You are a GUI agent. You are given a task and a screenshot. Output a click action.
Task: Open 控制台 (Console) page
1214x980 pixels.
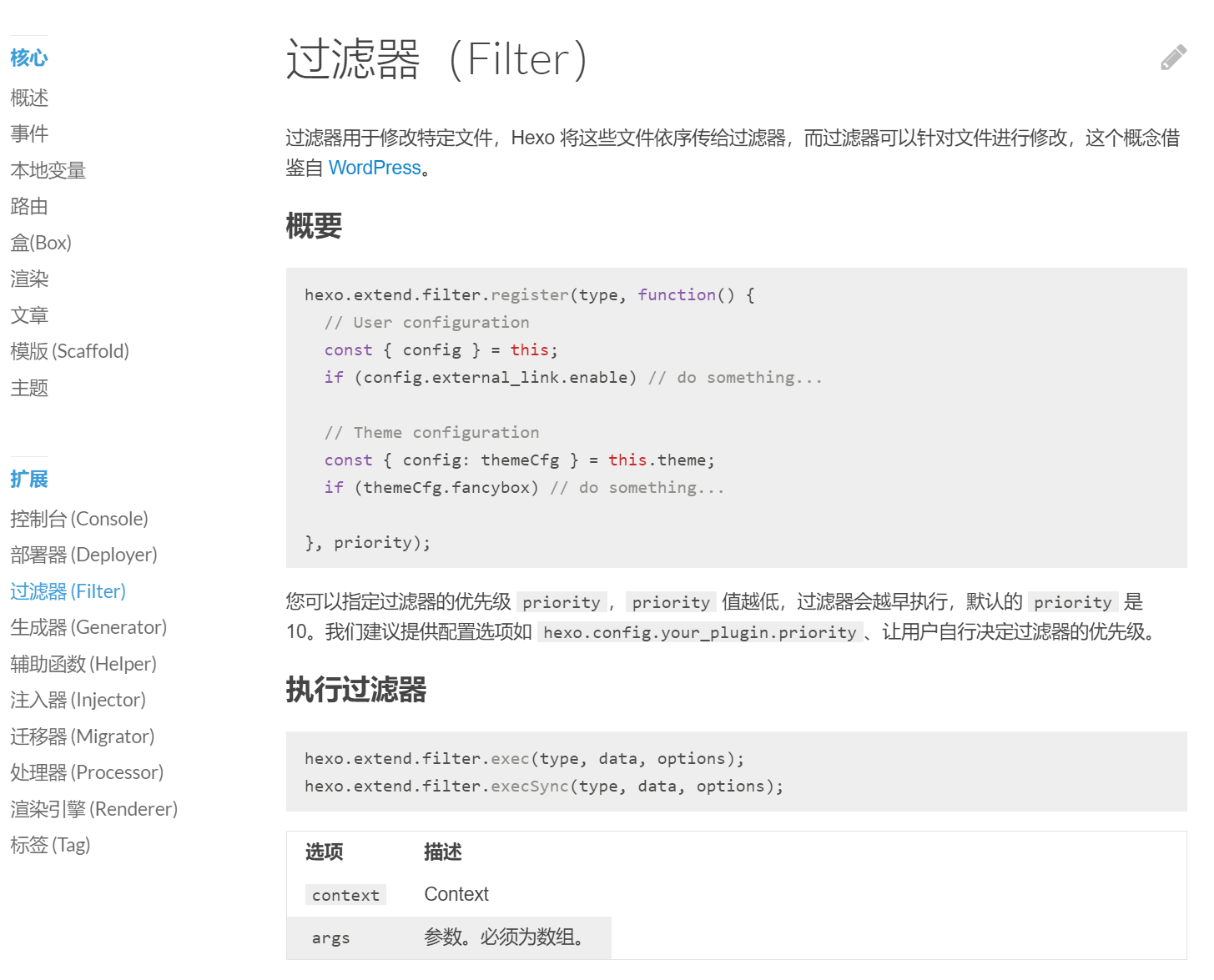78,519
